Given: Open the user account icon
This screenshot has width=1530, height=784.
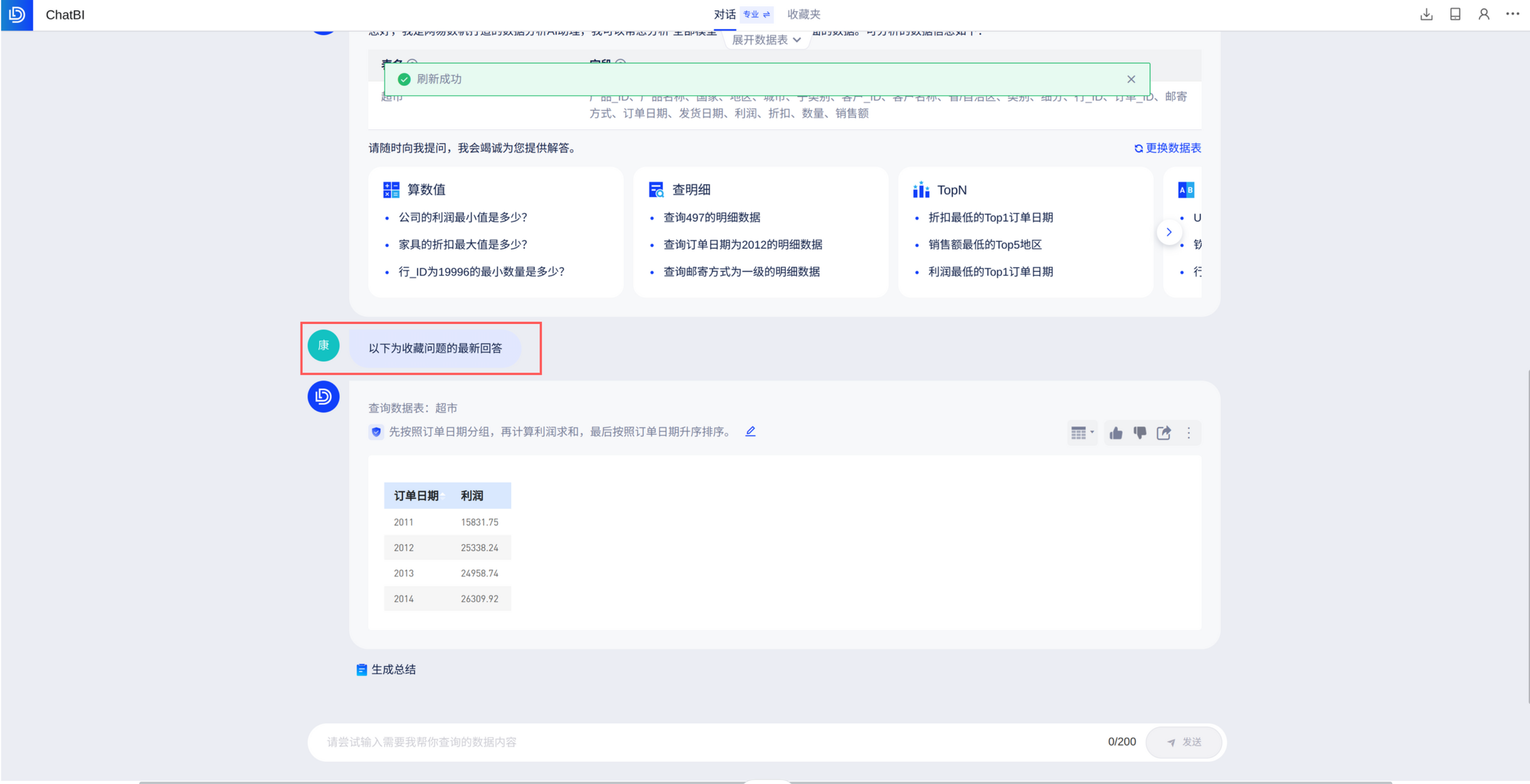Looking at the screenshot, I should (1484, 14).
